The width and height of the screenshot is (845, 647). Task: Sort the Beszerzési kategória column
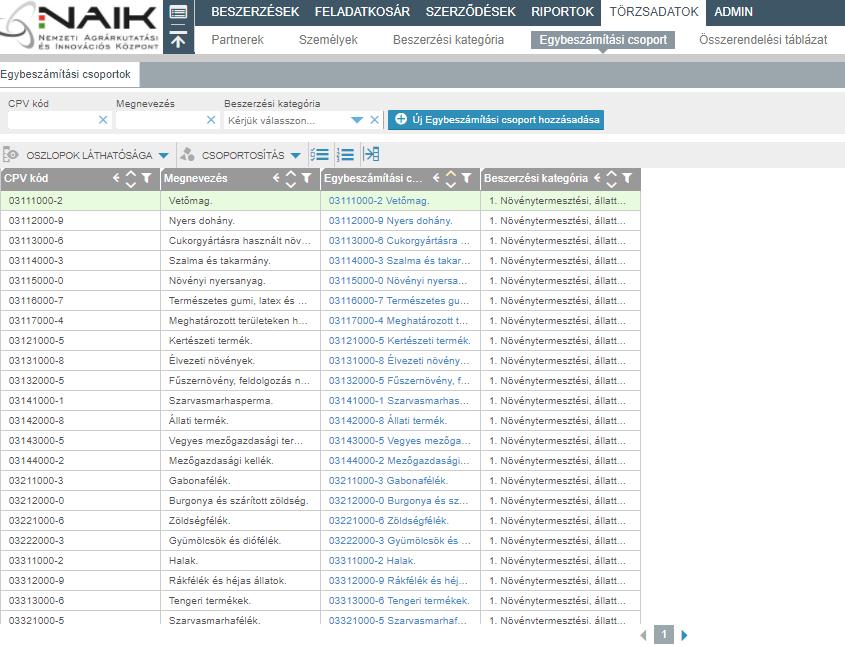[x=612, y=178]
